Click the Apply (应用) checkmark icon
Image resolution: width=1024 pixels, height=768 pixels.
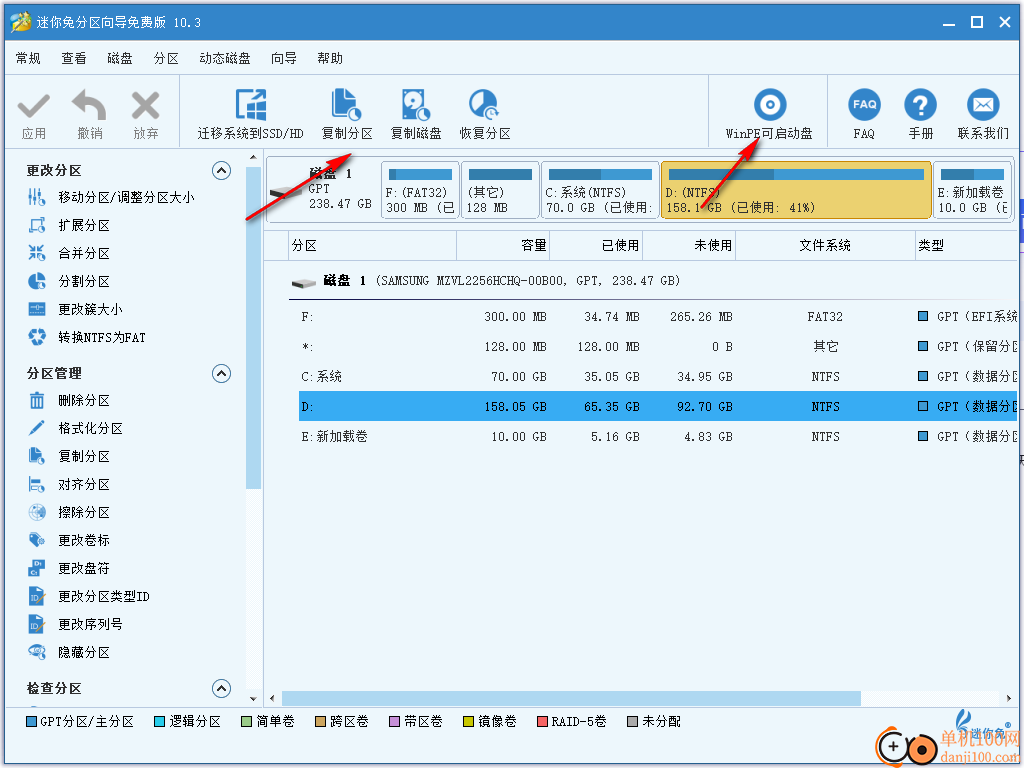(33, 106)
